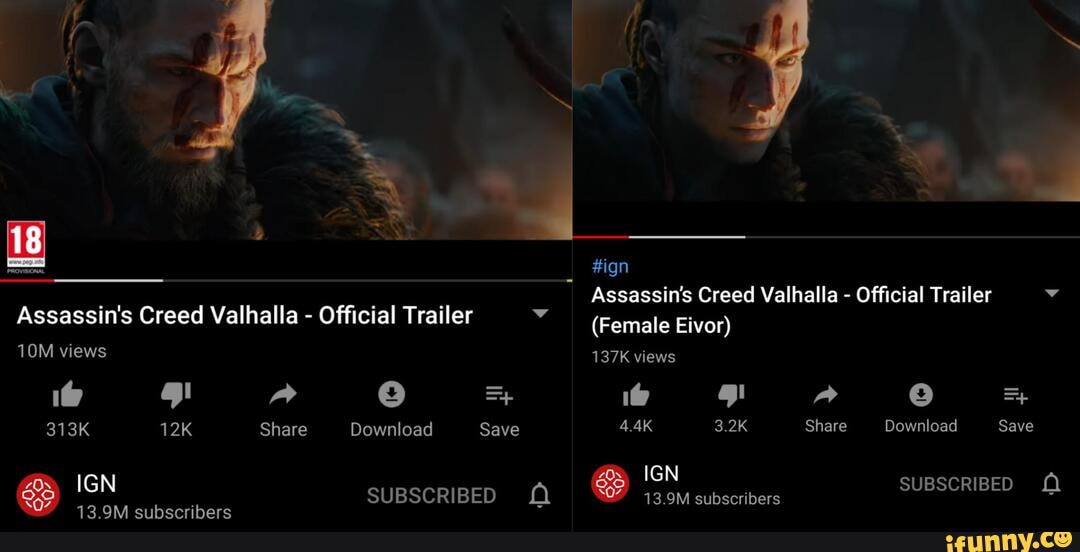Open the #ign hashtag link
Viewport: 1080px width, 552px height.
pyautogui.click(x=610, y=267)
